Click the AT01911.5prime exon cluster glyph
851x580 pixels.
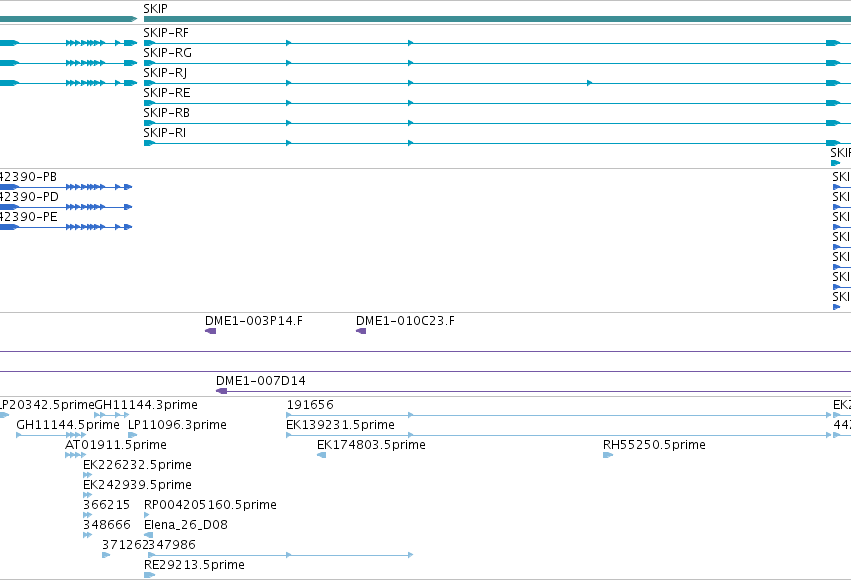click(75, 455)
